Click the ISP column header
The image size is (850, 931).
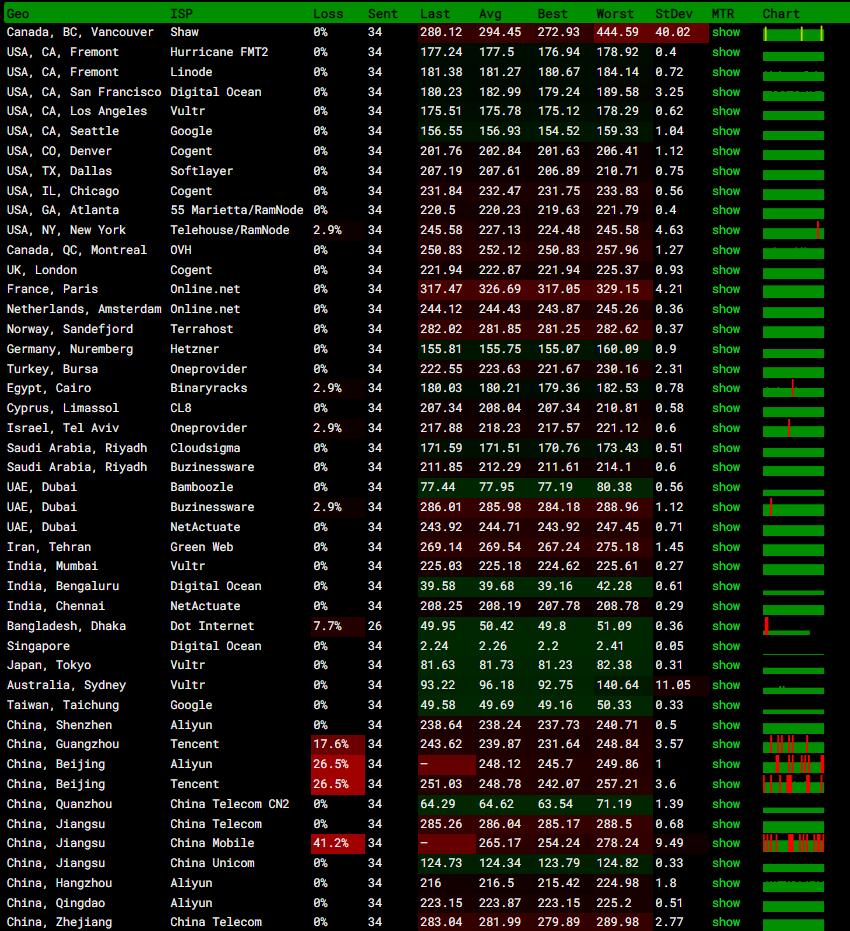pos(181,14)
